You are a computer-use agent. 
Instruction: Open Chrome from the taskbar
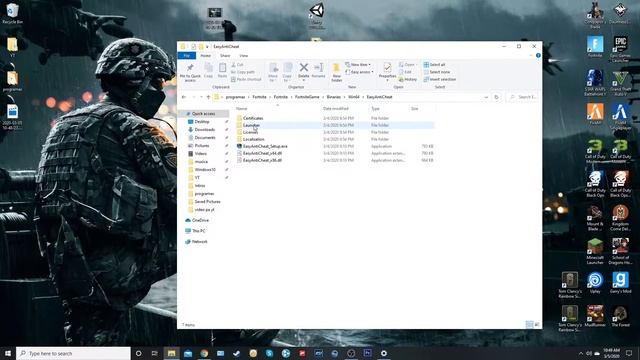coord(204,353)
